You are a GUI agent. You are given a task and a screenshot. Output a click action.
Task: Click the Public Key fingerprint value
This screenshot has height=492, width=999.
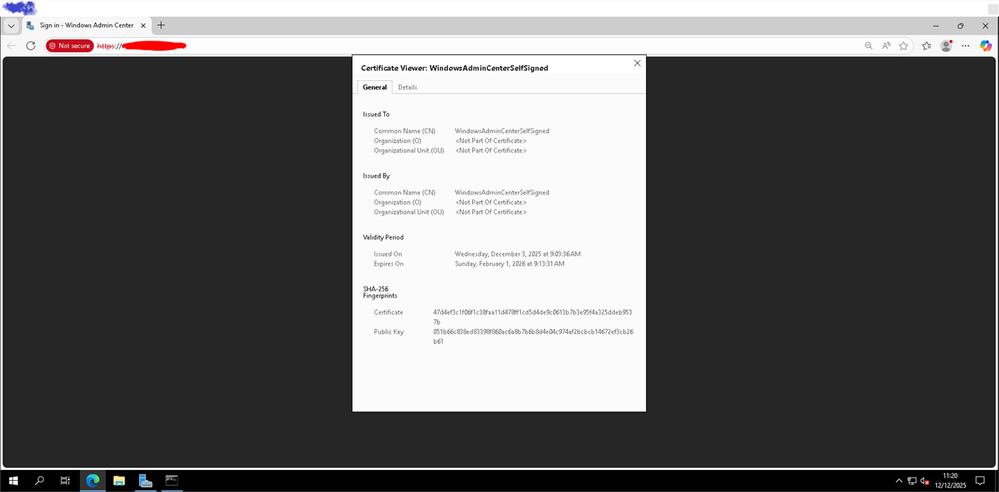click(533, 336)
